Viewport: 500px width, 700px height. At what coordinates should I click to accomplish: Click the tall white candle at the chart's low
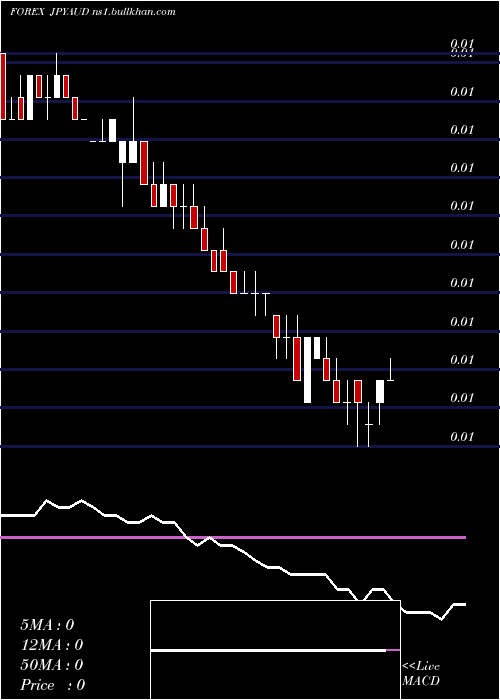(308, 370)
